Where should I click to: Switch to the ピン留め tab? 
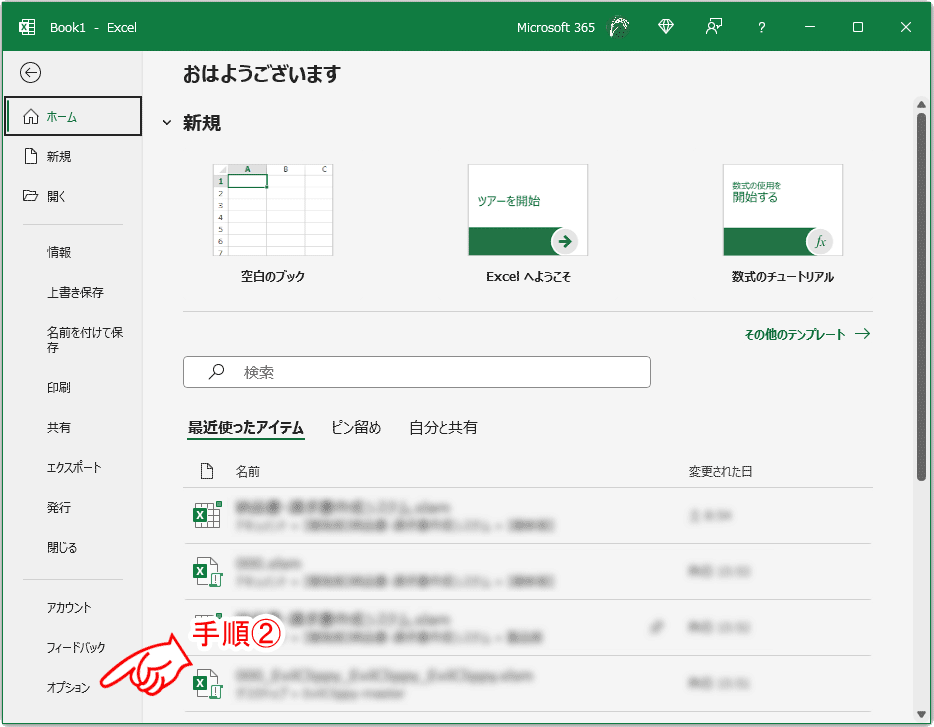pos(356,427)
